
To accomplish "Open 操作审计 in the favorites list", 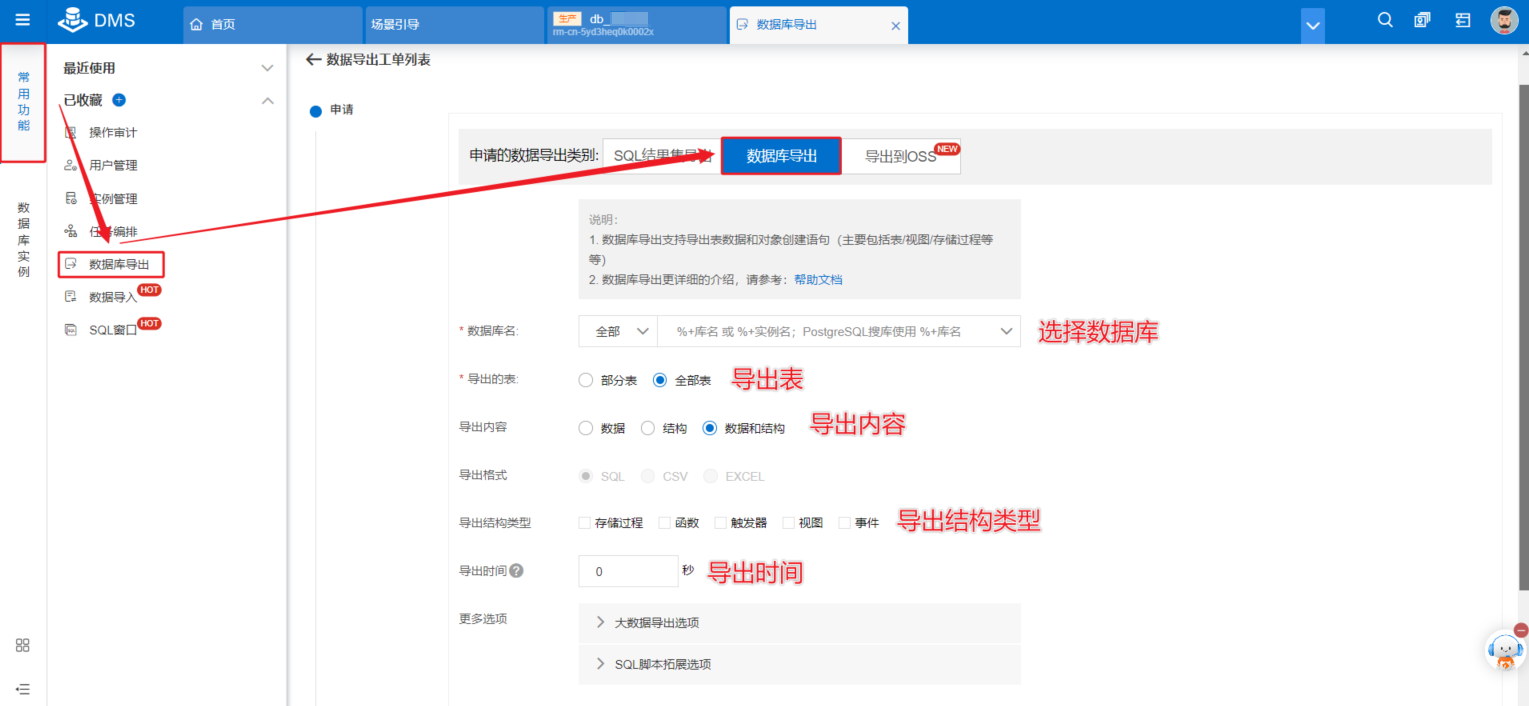I will point(113,132).
